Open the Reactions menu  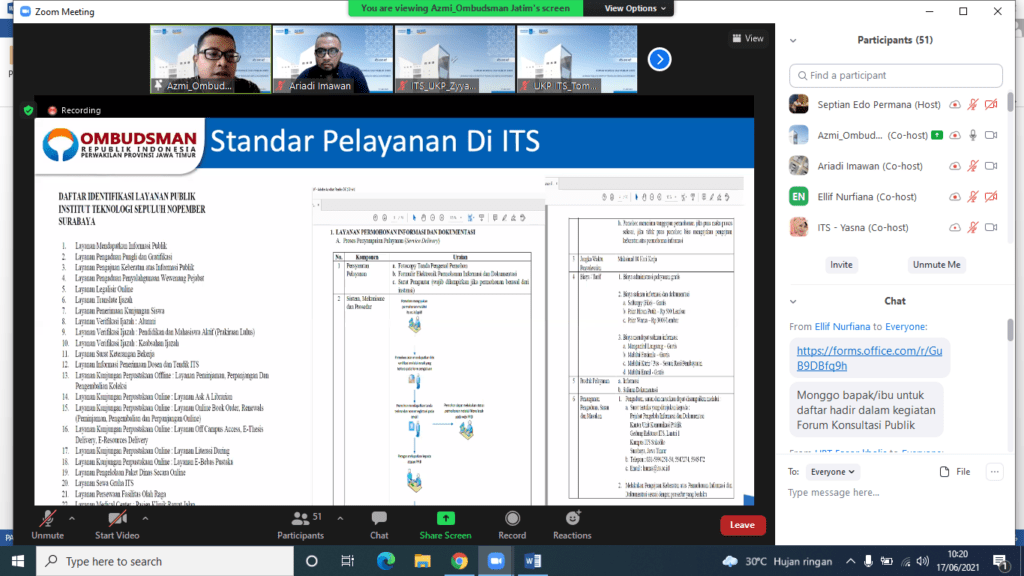[572, 525]
